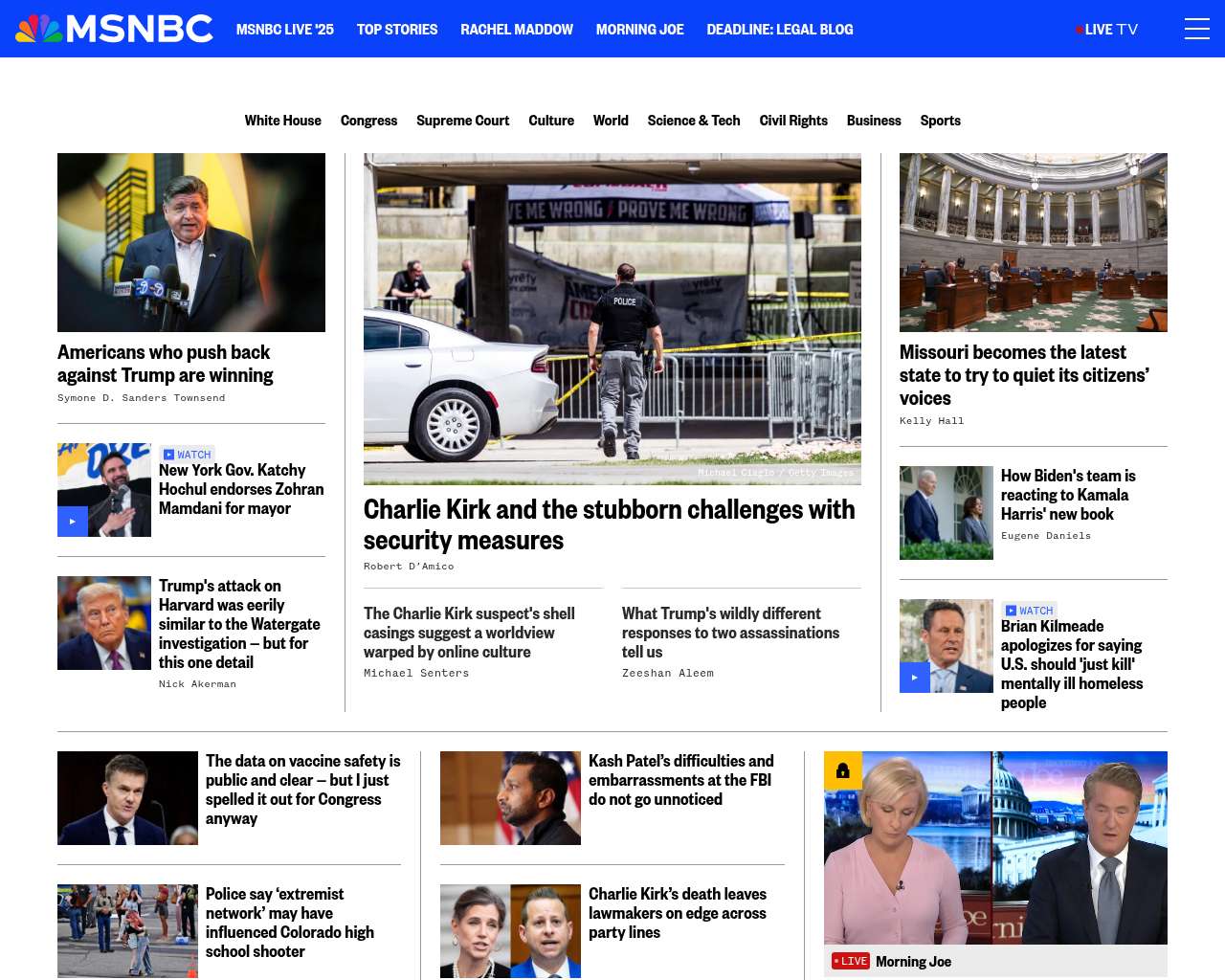Select the Culture topic
Screen dimensions: 1225x980
point(551,121)
